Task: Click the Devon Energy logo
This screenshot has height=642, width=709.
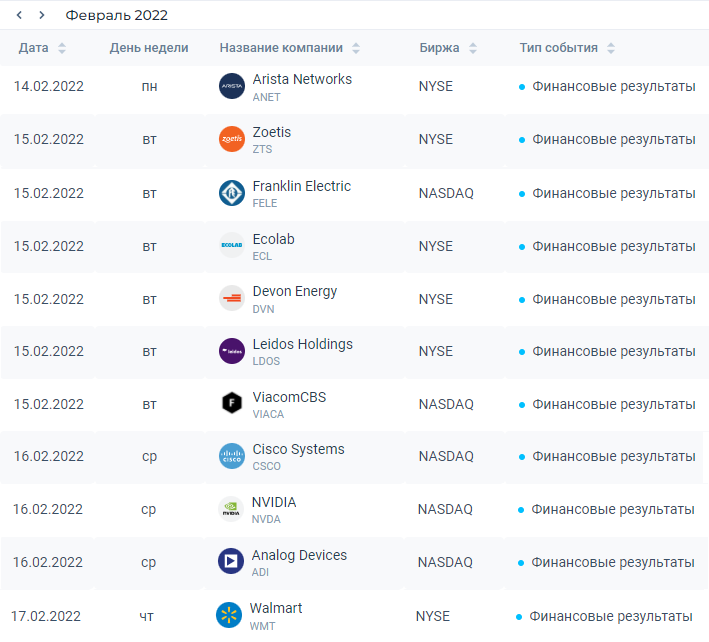Action: point(232,298)
